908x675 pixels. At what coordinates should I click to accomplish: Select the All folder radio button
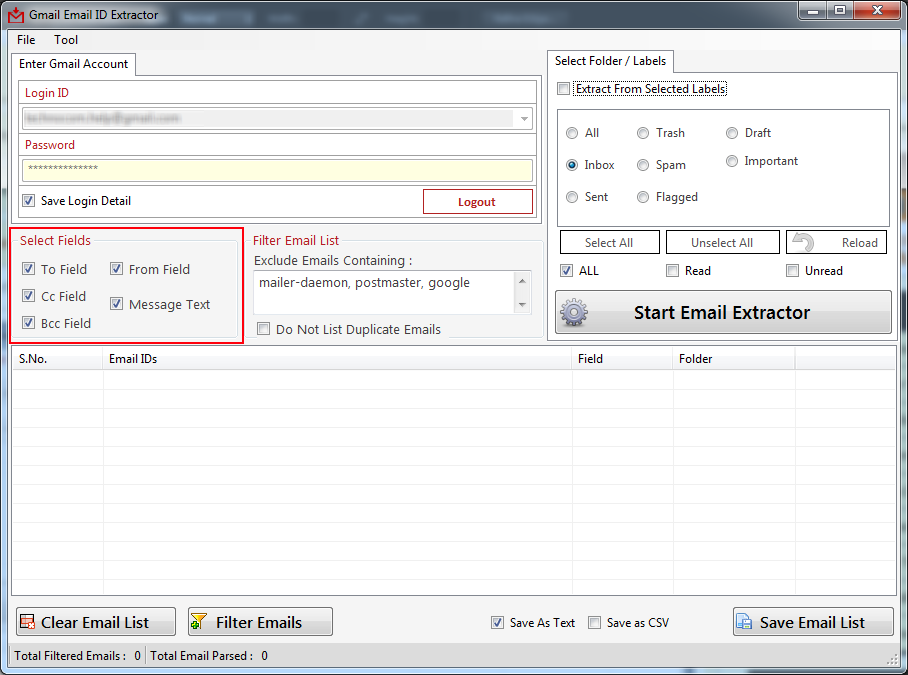click(x=572, y=133)
